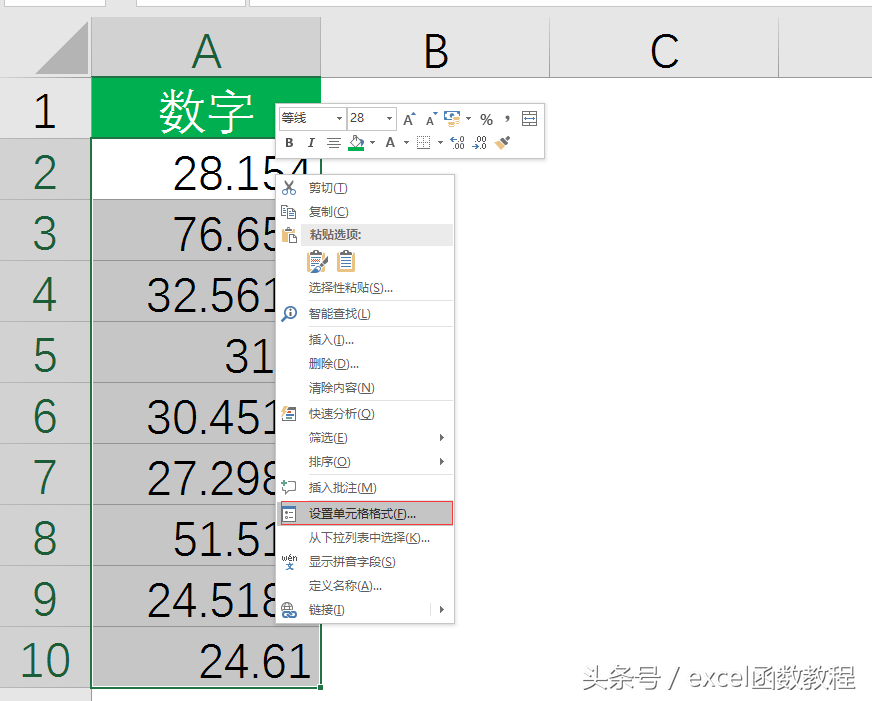Click the copy pages icon
Screen dimensions: 872x701
click(289, 212)
